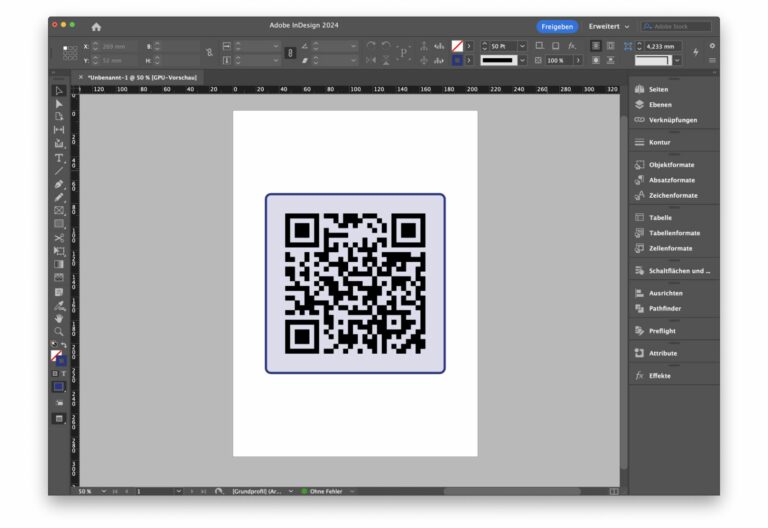Click fill swatch in the tools panel

pyautogui.click(x=56, y=355)
